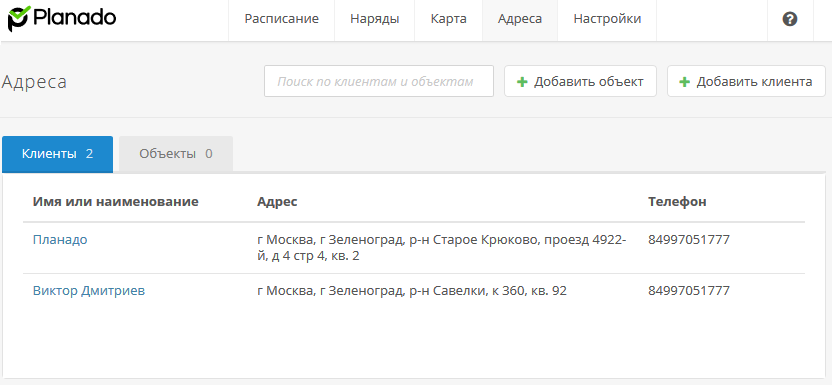
Task: Click the green plus on Добавить объект
Action: (523, 82)
